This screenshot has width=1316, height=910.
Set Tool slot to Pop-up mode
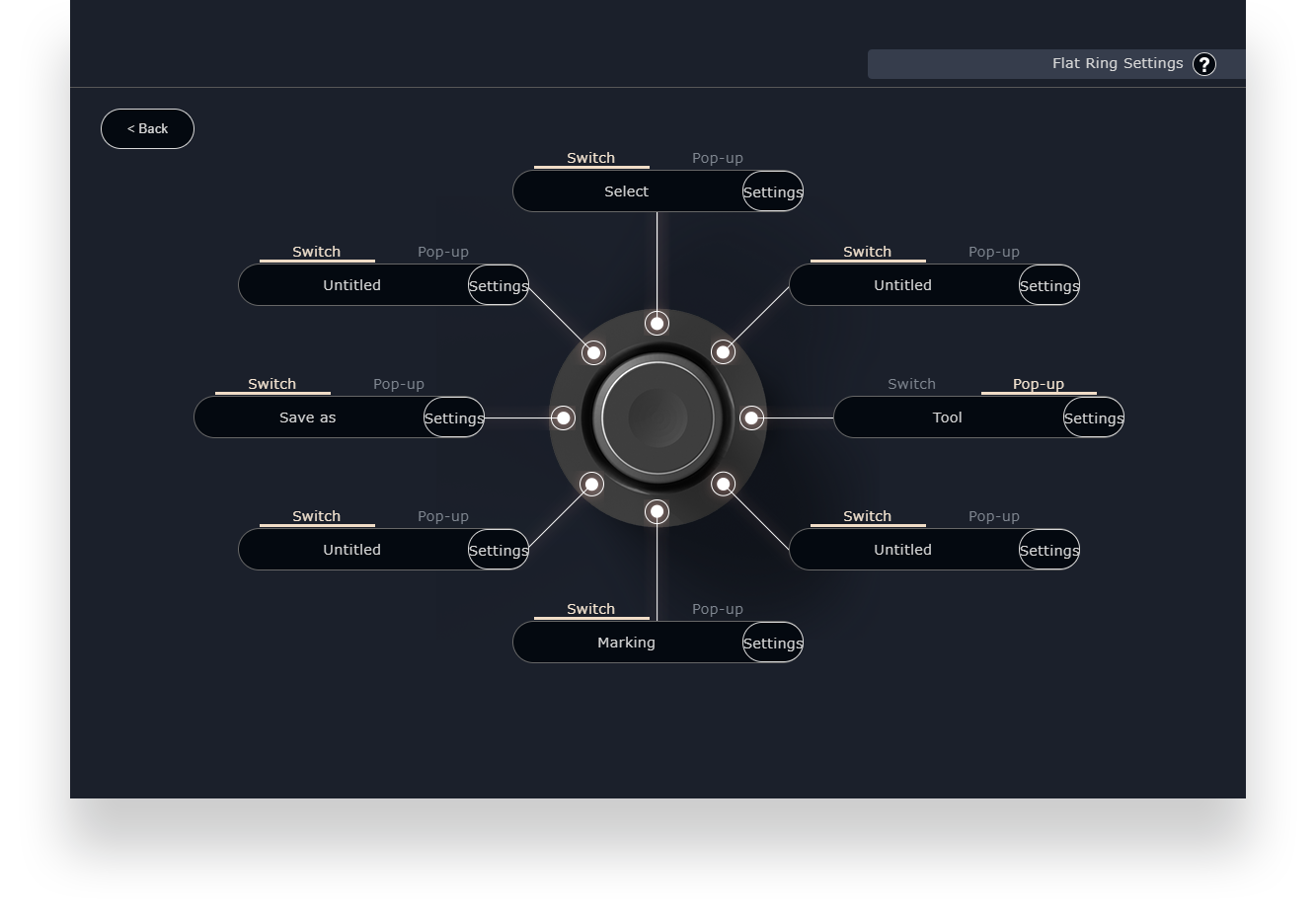[1039, 384]
